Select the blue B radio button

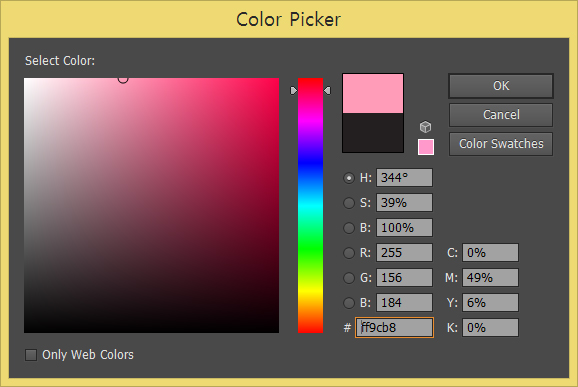tap(349, 303)
